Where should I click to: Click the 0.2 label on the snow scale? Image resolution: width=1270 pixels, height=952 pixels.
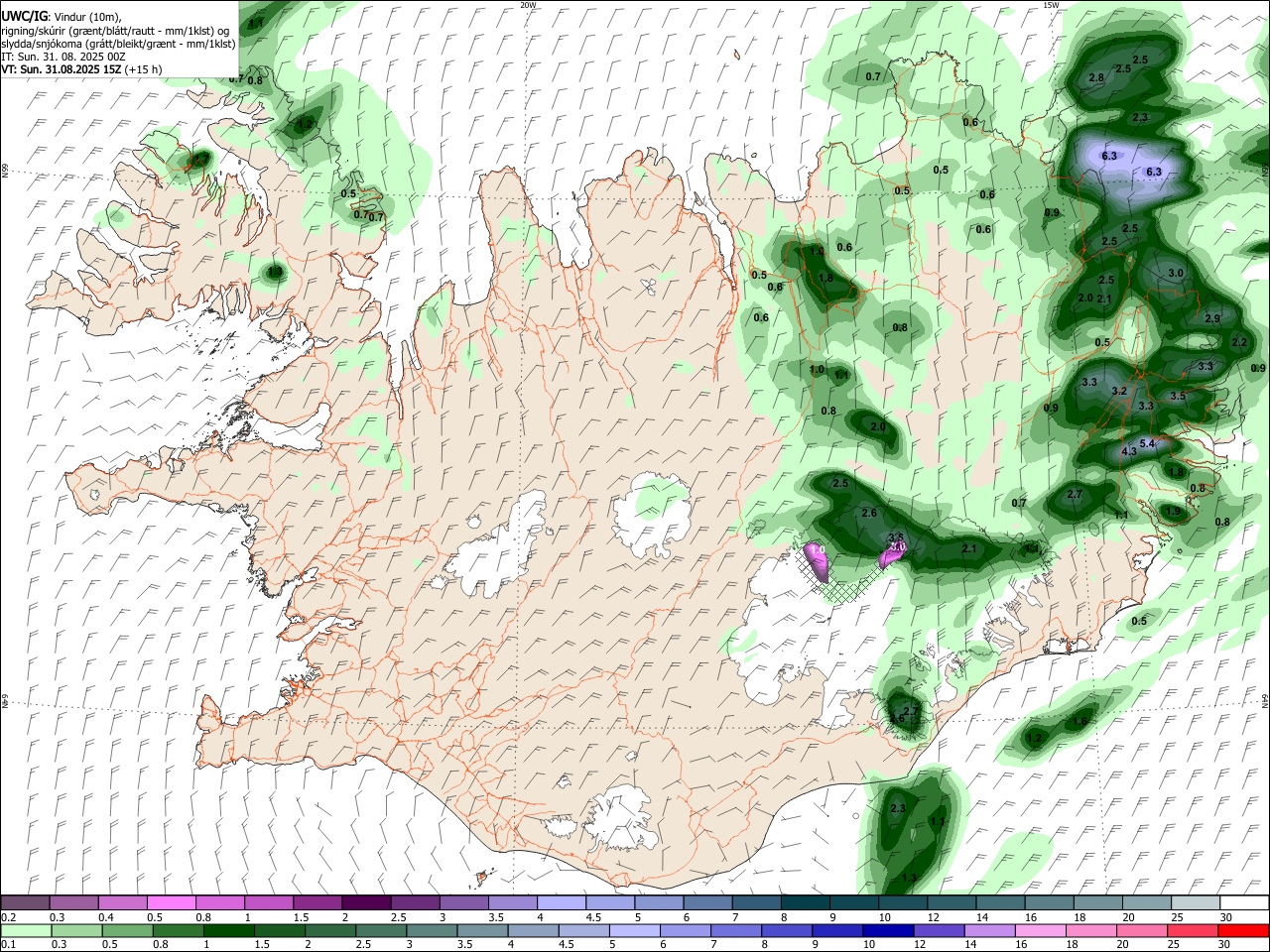pos(9,917)
